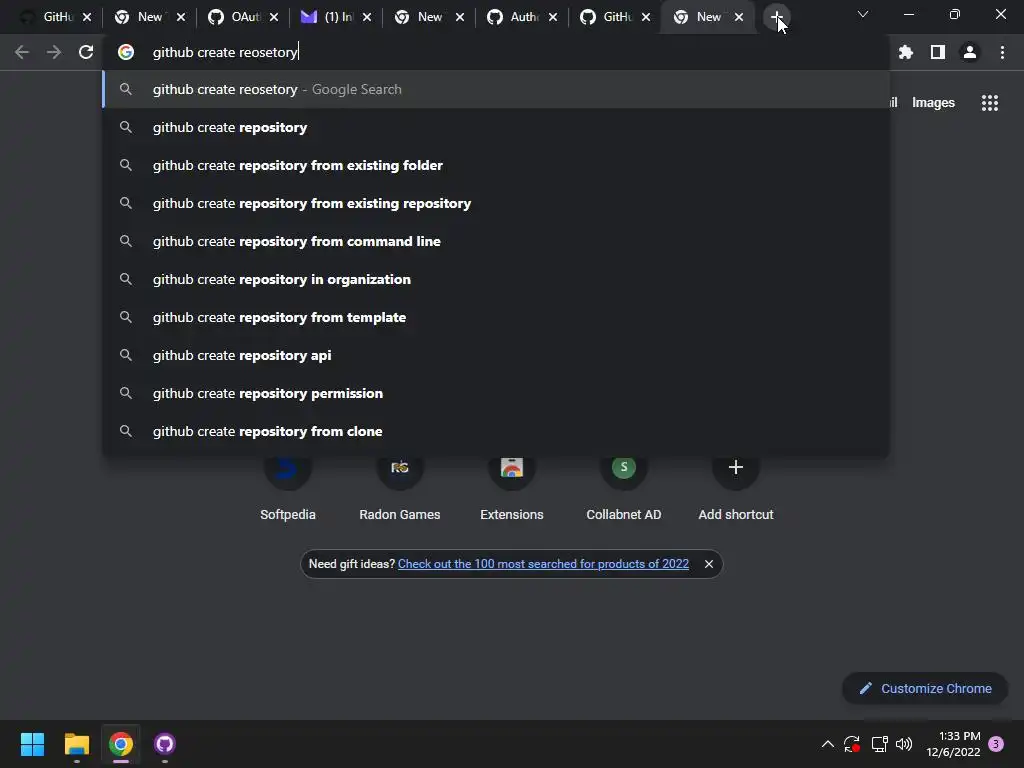This screenshot has width=1024, height=768.
Task: Go forward to next page
Action: pyautogui.click(x=54, y=52)
